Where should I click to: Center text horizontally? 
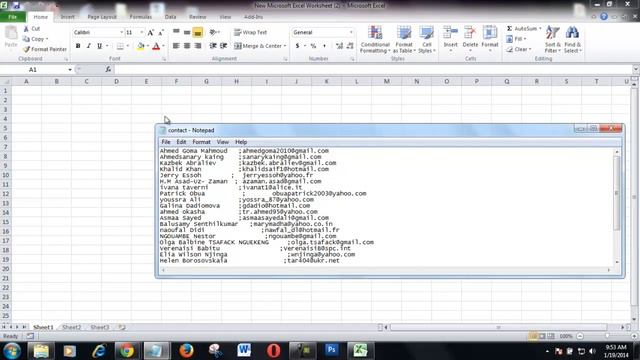[187, 46]
